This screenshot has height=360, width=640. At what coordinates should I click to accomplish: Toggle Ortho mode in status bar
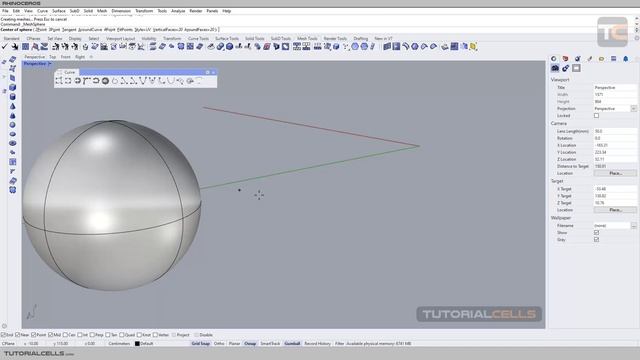click(x=219, y=344)
